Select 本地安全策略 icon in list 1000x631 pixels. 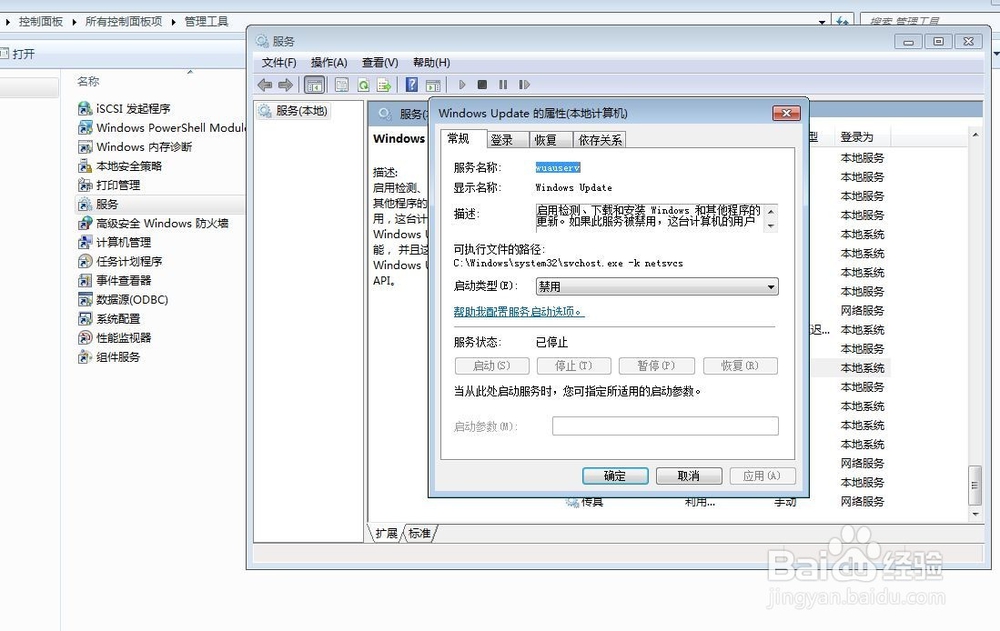tap(85, 166)
